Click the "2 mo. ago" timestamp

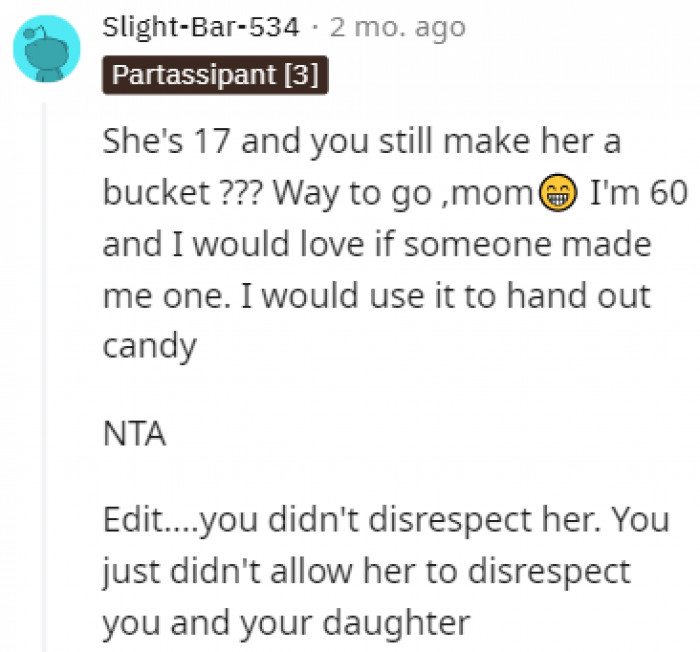pyautogui.click(x=397, y=27)
